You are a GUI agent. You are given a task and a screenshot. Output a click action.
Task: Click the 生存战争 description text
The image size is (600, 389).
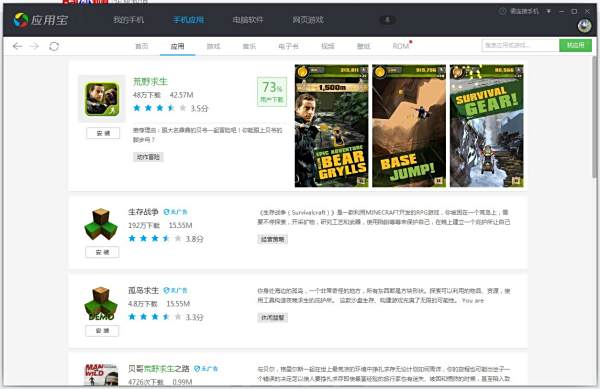point(384,217)
